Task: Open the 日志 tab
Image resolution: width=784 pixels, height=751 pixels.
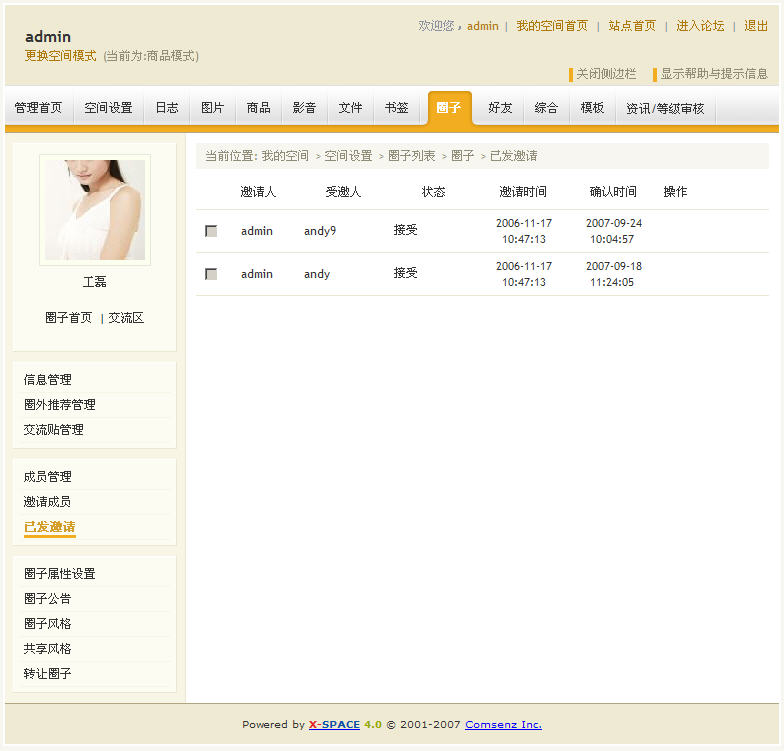Action: (x=166, y=108)
